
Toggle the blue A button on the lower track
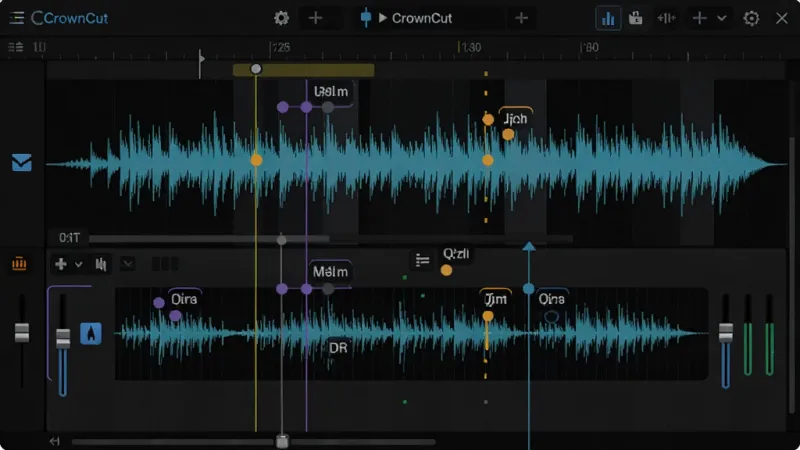[x=91, y=334]
